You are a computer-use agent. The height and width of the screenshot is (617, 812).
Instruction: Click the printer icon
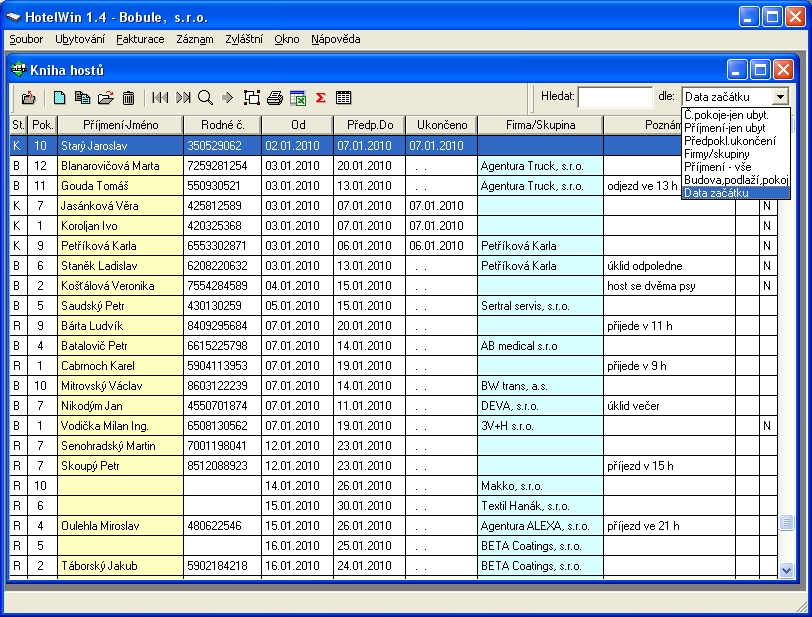(x=274, y=97)
